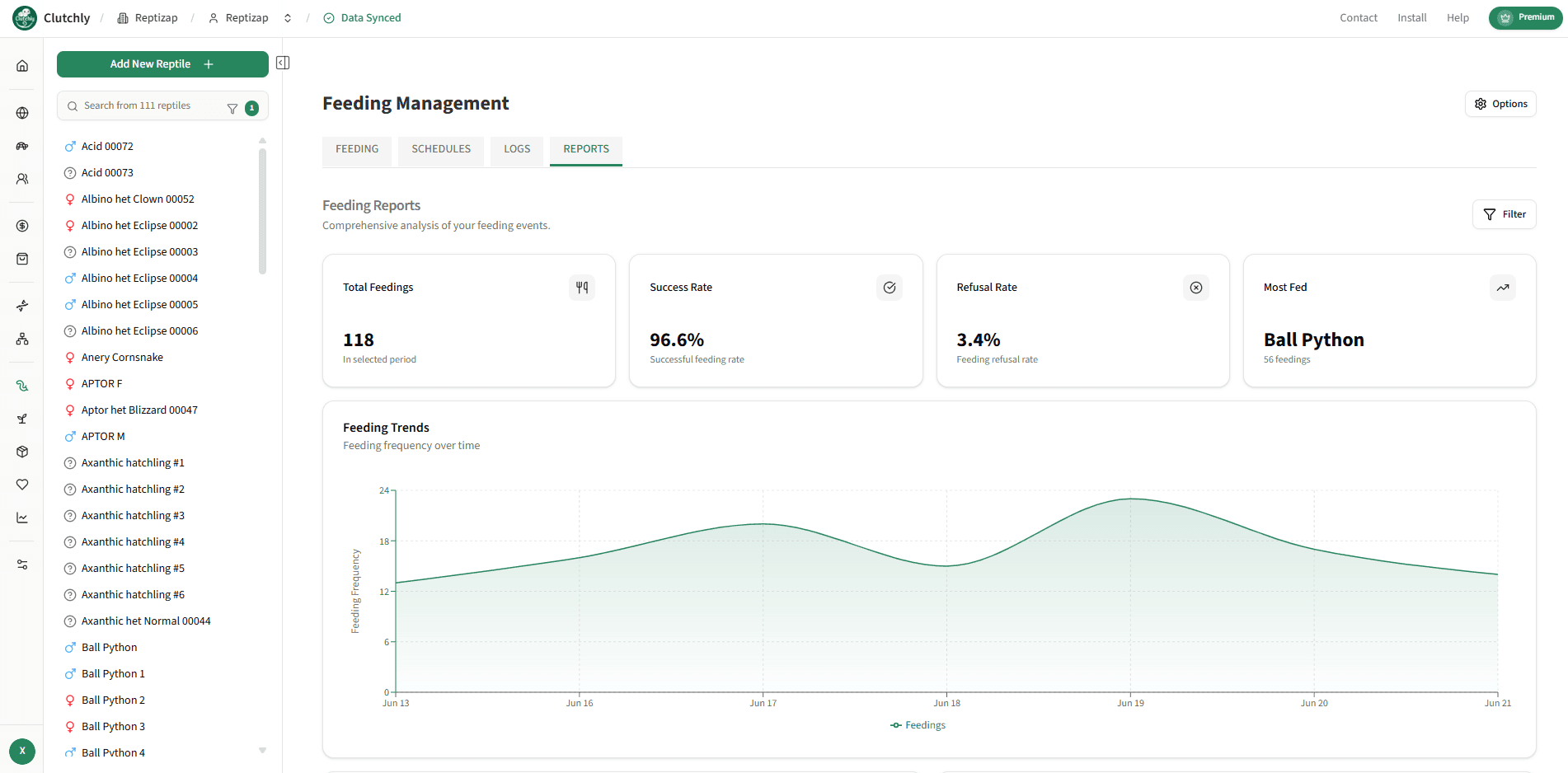
Task: Click the Success Rate checkmark icon
Action: pos(890,288)
